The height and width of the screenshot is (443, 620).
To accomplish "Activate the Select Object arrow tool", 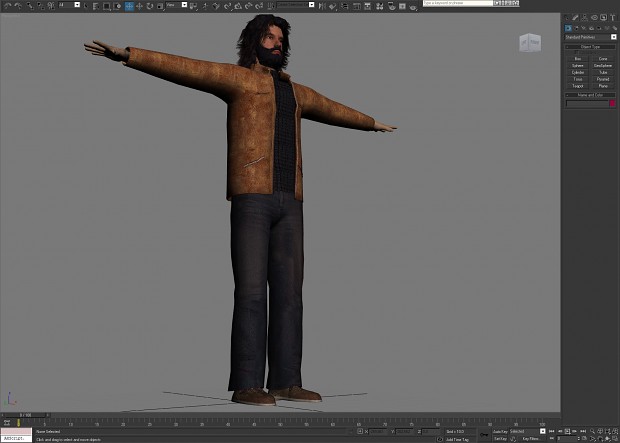I will (86, 6).
